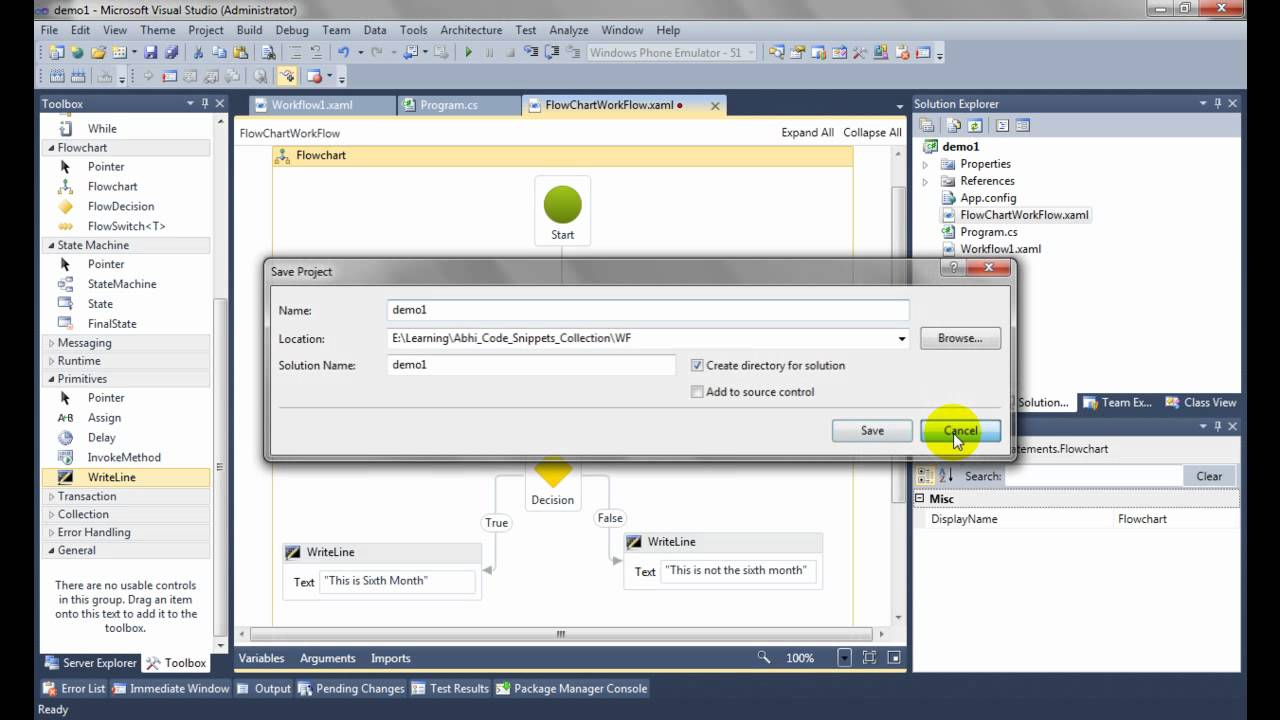Select the Assign primitive in the toolbox

click(104, 417)
